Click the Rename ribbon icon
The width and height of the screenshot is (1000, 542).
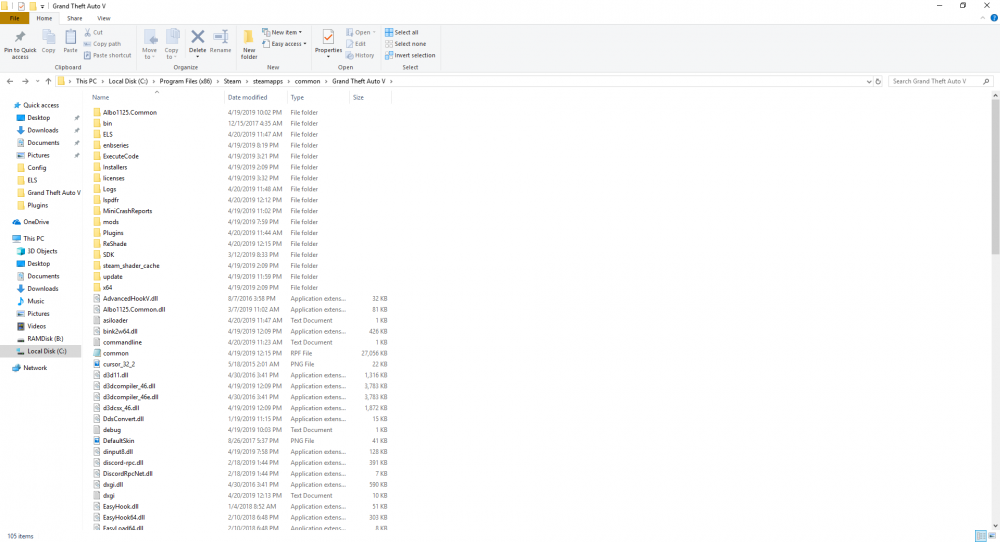pyautogui.click(x=221, y=41)
